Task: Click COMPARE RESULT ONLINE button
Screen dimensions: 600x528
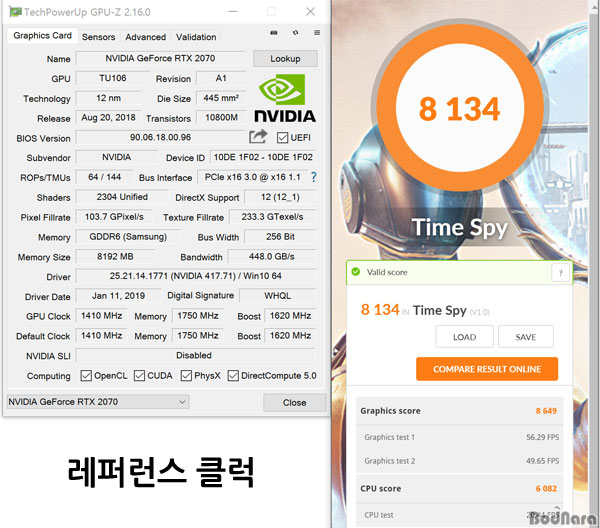Action: [x=487, y=369]
